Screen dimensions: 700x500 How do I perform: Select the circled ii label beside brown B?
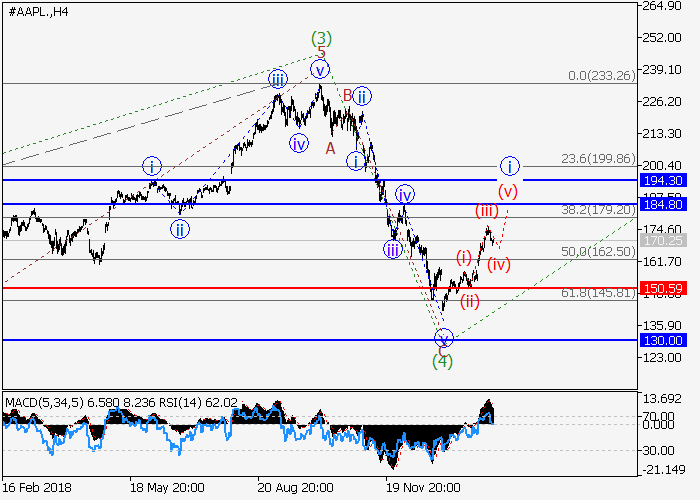[362, 96]
